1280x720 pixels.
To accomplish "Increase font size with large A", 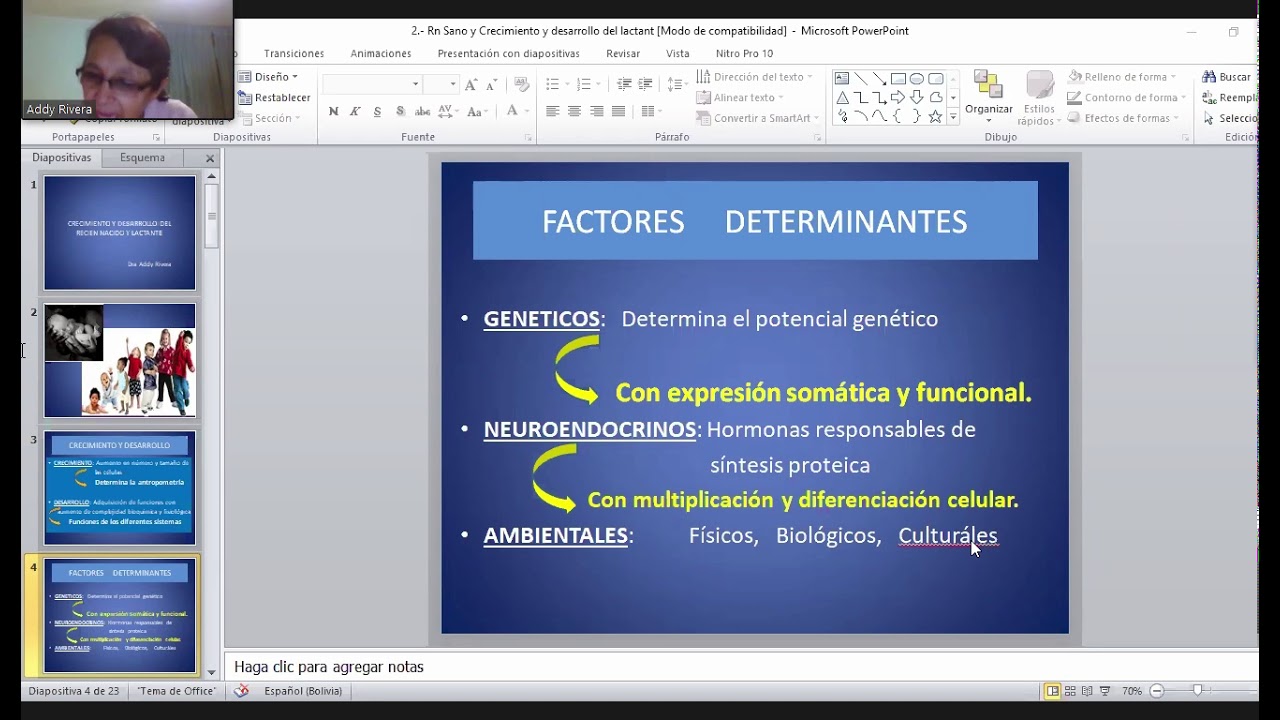I will pos(471,84).
